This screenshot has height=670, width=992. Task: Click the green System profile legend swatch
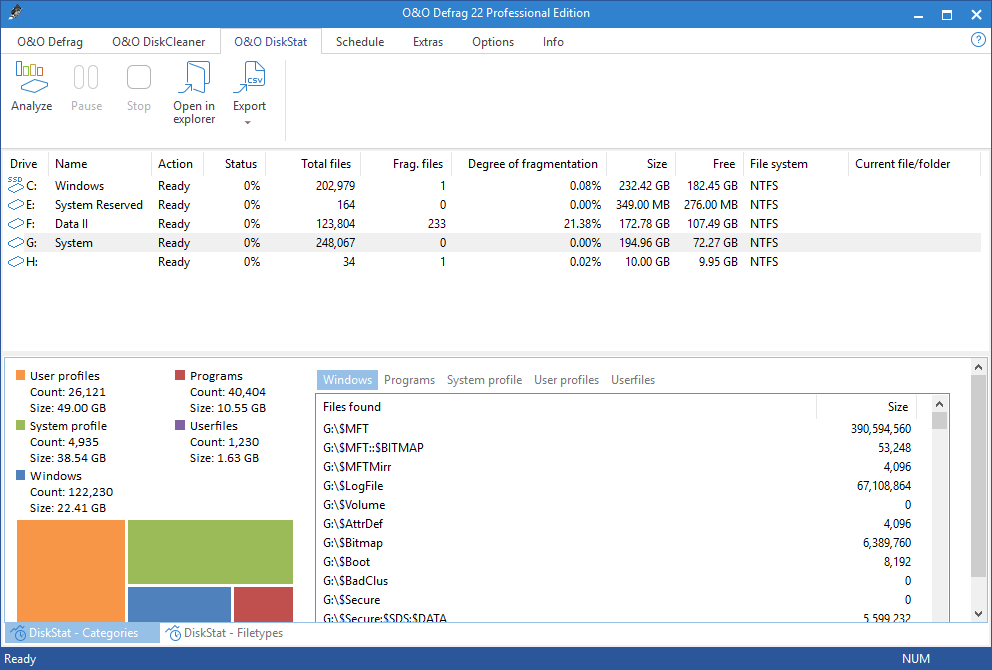[x=20, y=425]
